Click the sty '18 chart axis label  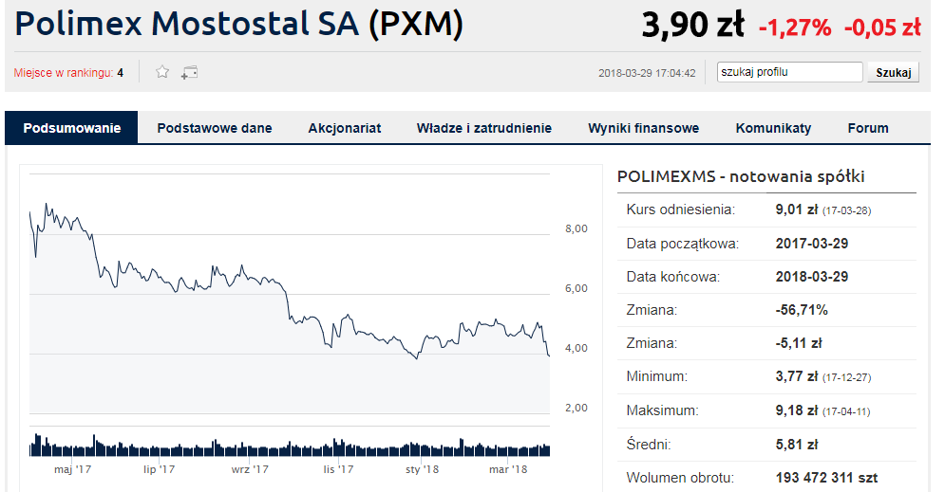pos(422,469)
